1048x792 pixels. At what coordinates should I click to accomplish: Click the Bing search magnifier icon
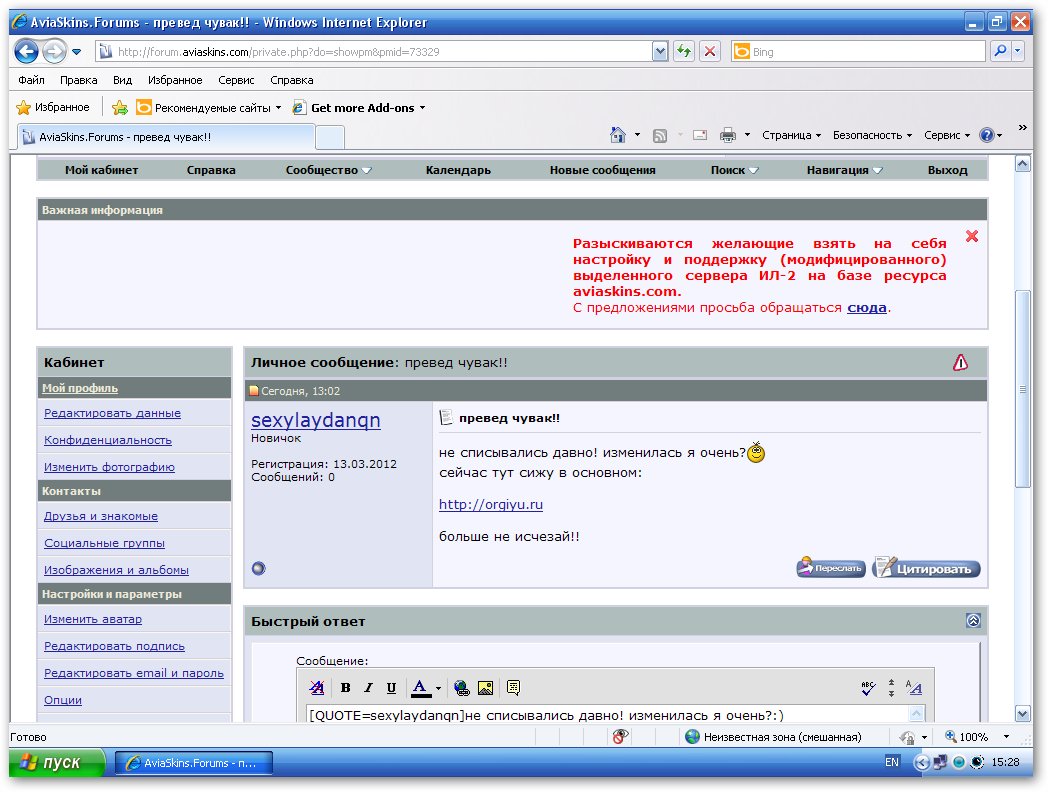tap(1000, 51)
